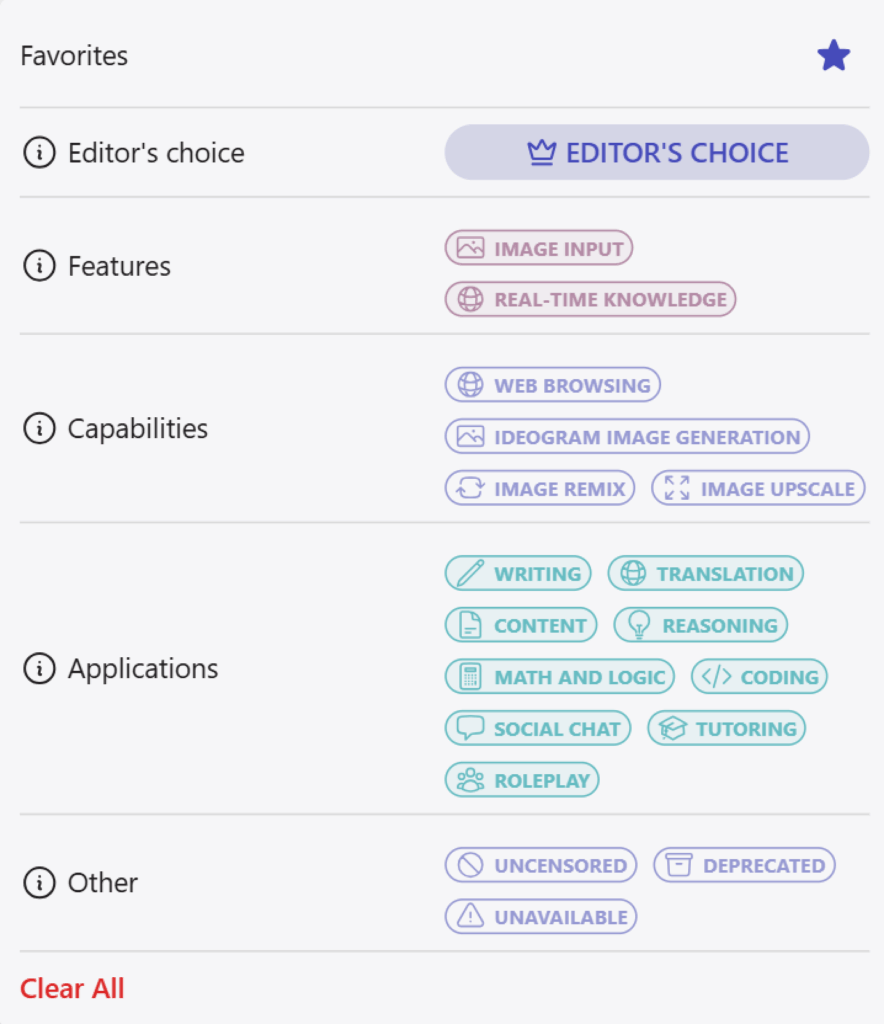Enable the Image Input feature filter
The height and width of the screenshot is (1024, 884).
[539, 248]
